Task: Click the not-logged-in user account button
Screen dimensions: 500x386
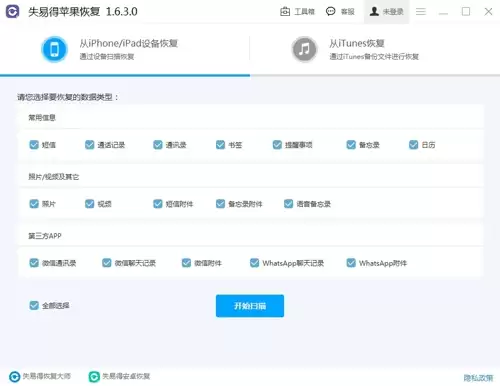Action: pos(386,12)
